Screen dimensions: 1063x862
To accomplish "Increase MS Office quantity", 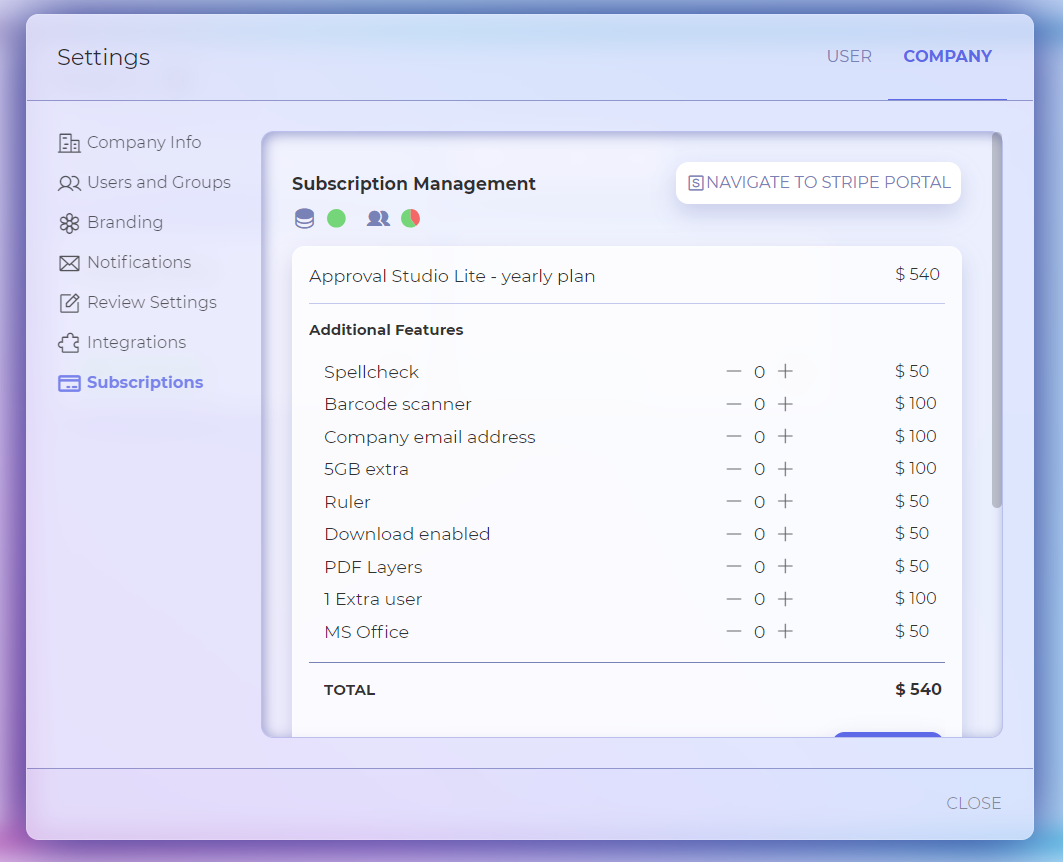I will tap(785, 632).
